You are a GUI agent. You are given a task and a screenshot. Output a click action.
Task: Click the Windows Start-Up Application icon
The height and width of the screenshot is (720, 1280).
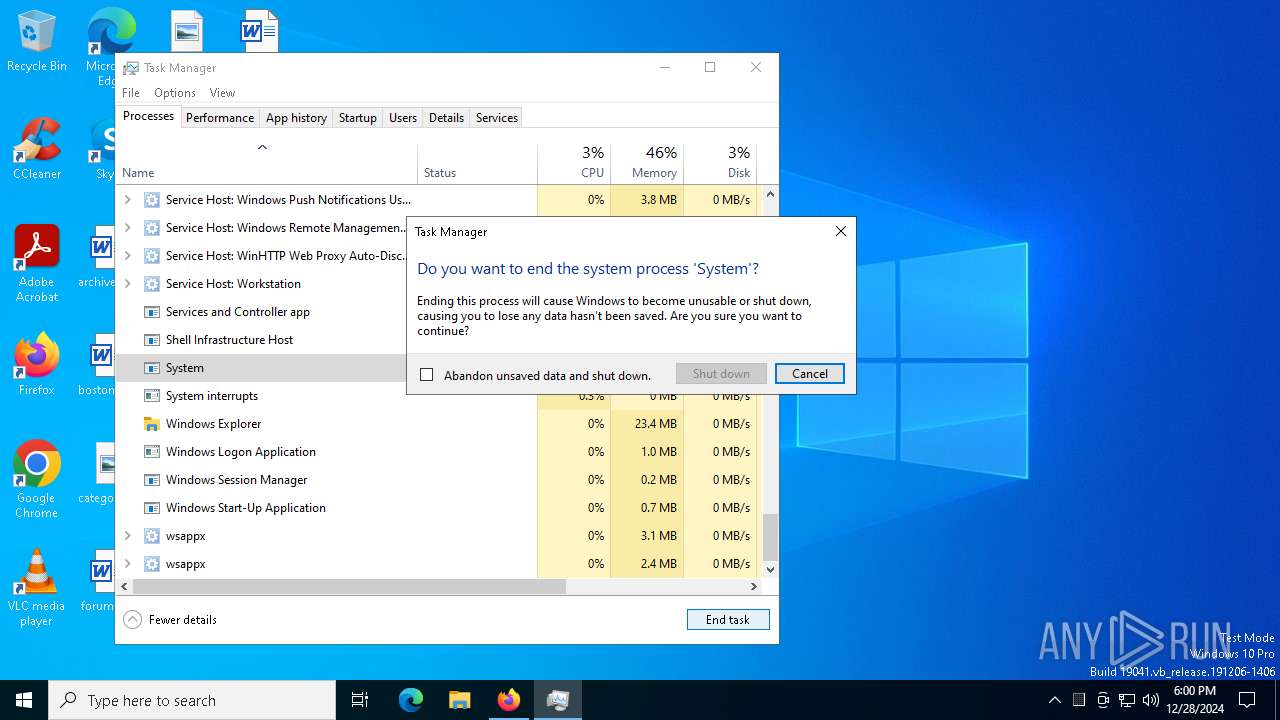[152, 508]
